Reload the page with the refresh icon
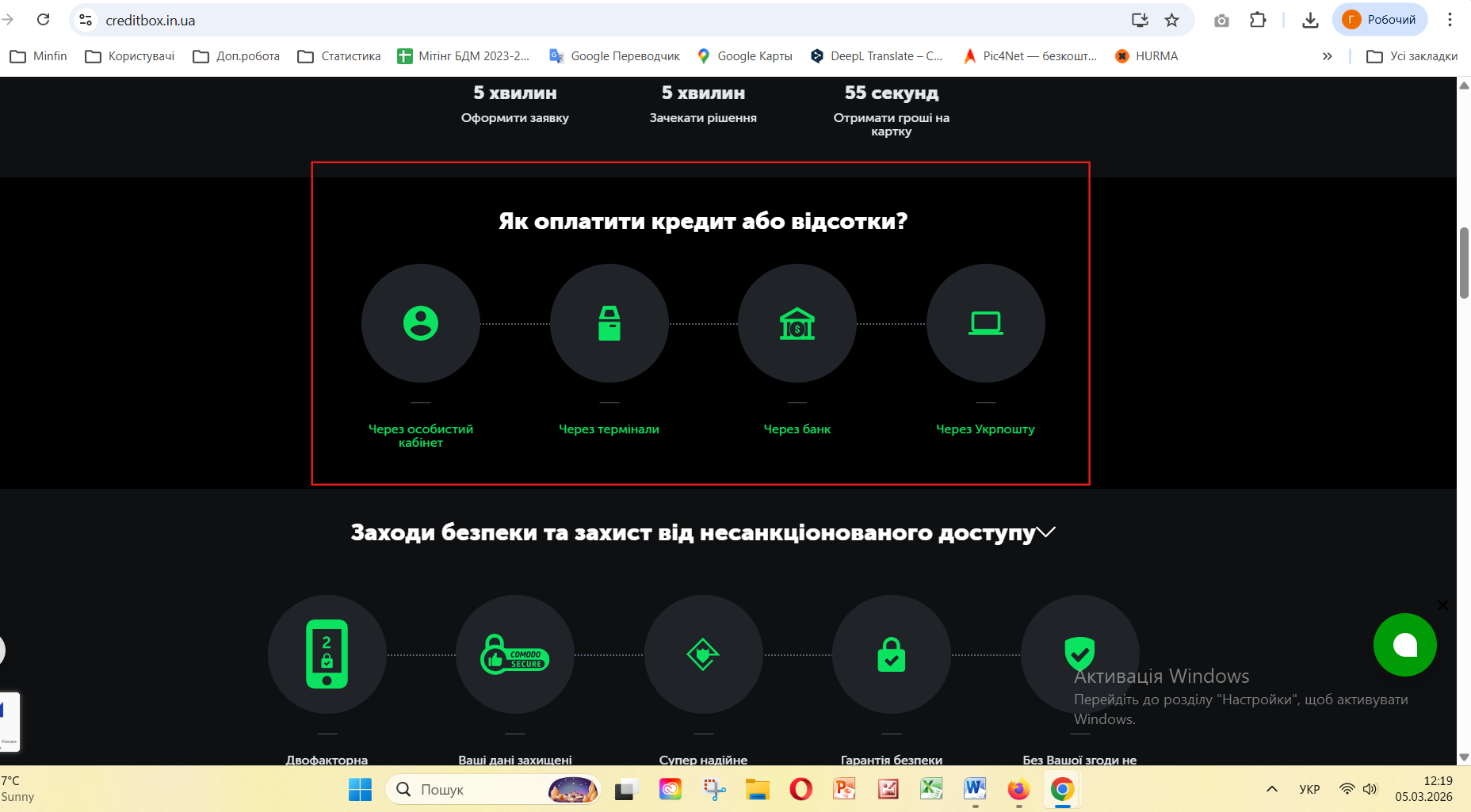Screen dimensions: 1471x812 pos(44,20)
